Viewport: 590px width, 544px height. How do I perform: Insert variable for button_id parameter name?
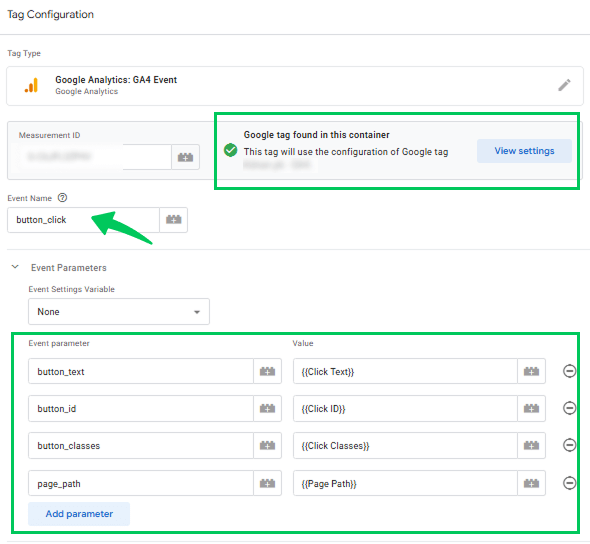268,408
